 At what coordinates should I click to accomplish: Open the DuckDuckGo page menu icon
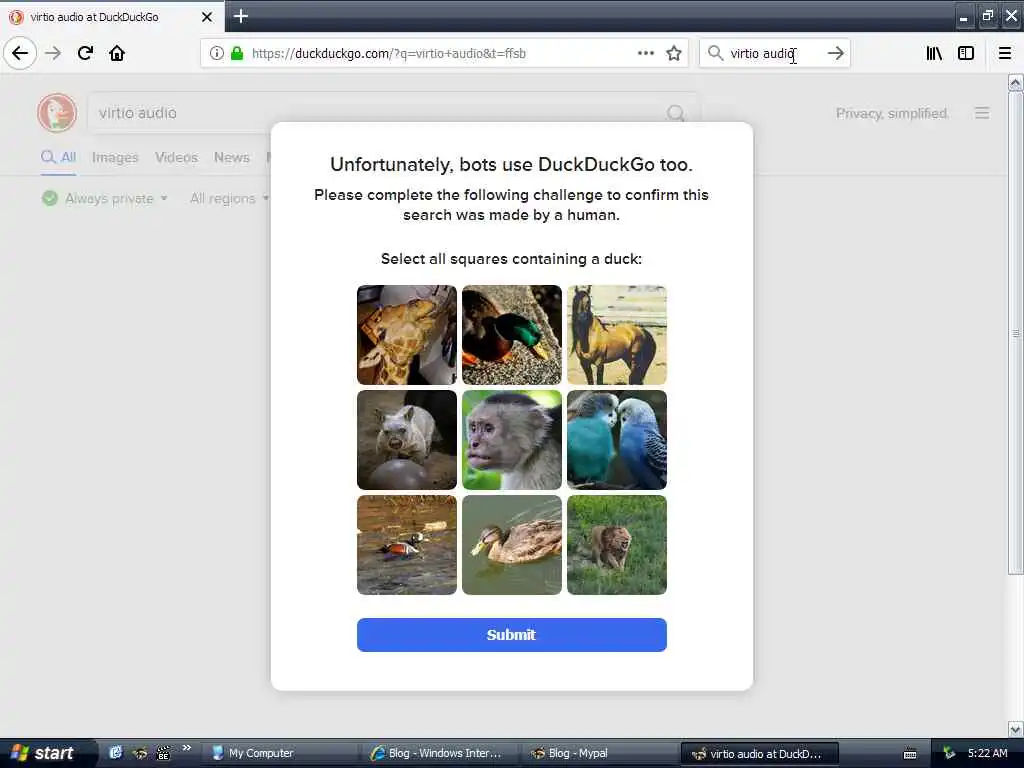[x=982, y=113]
